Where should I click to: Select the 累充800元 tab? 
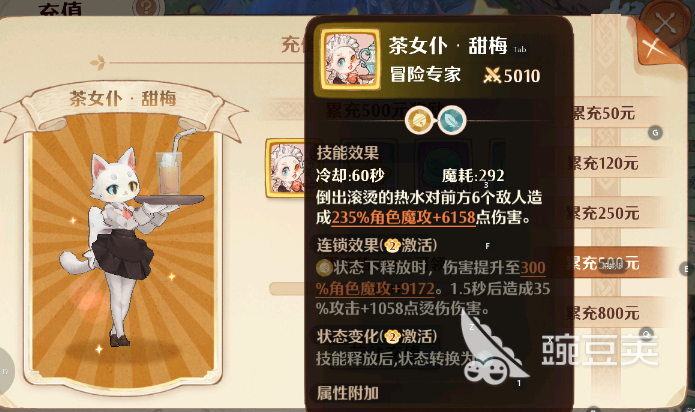pos(604,313)
